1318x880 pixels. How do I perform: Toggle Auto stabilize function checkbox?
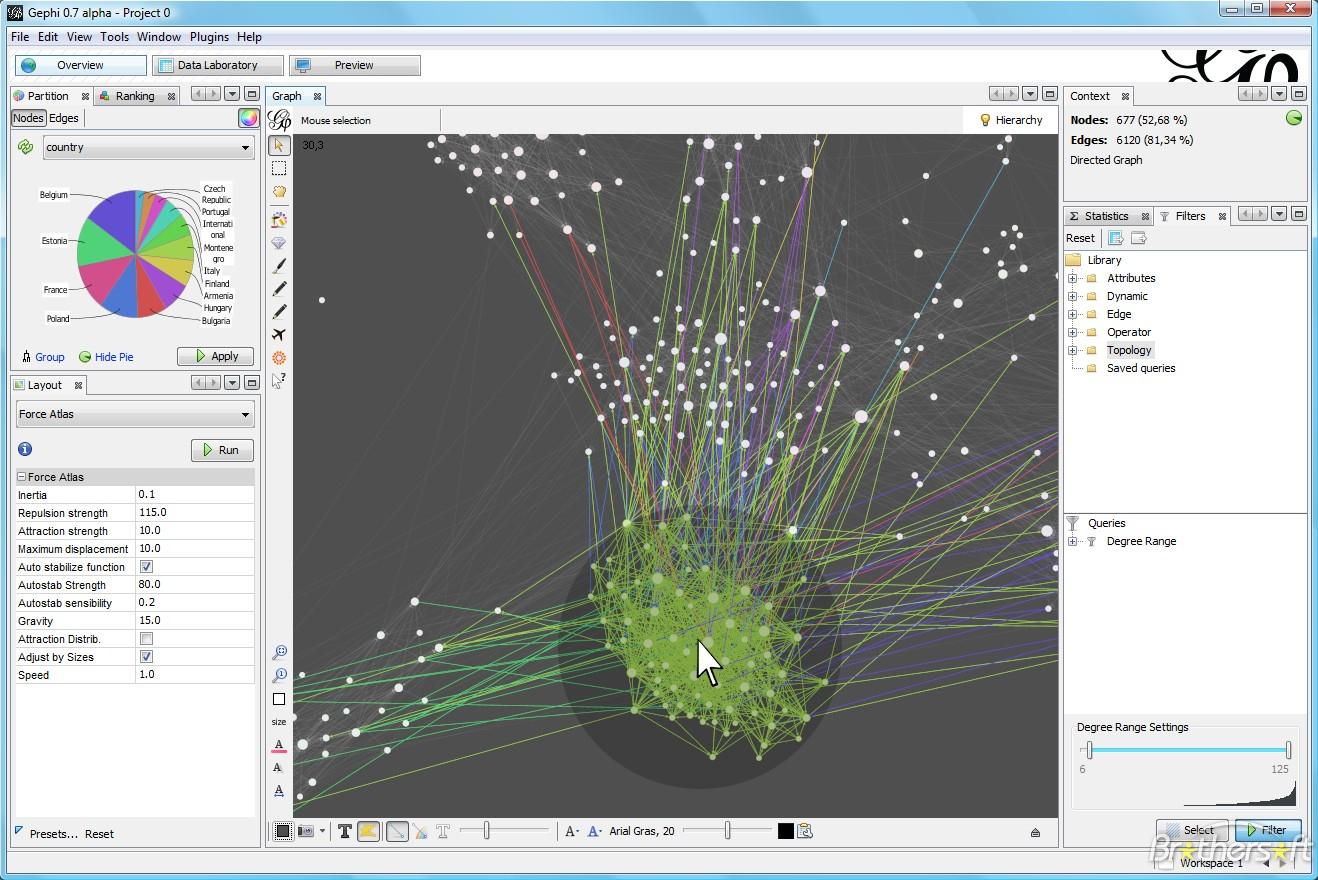[146, 567]
